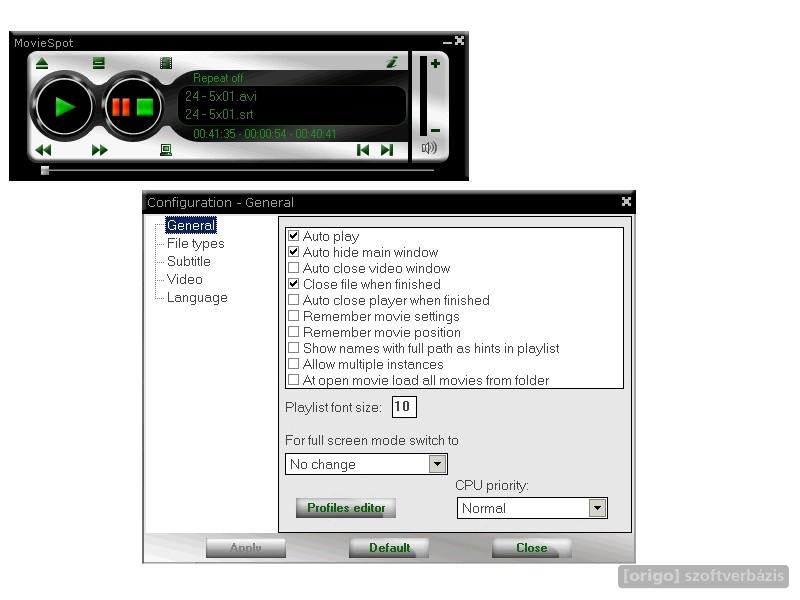Skip to the next track icon

pos(387,150)
